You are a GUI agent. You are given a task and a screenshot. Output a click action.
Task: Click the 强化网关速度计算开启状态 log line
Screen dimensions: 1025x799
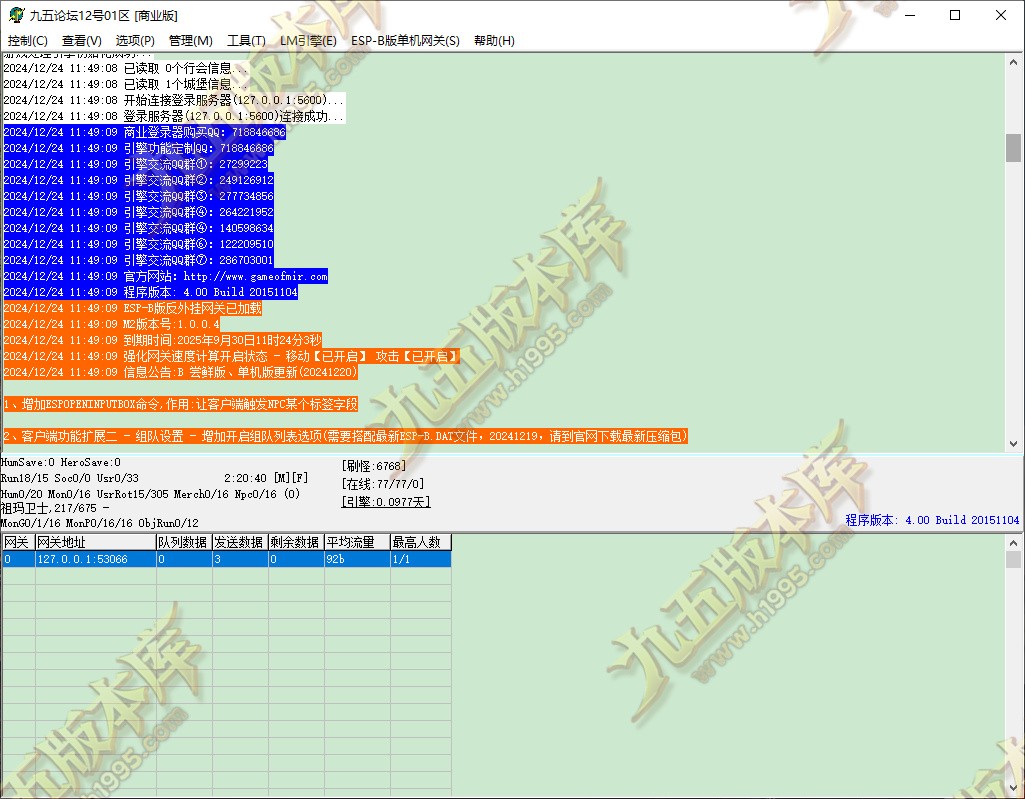pyautogui.click(x=231, y=356)
